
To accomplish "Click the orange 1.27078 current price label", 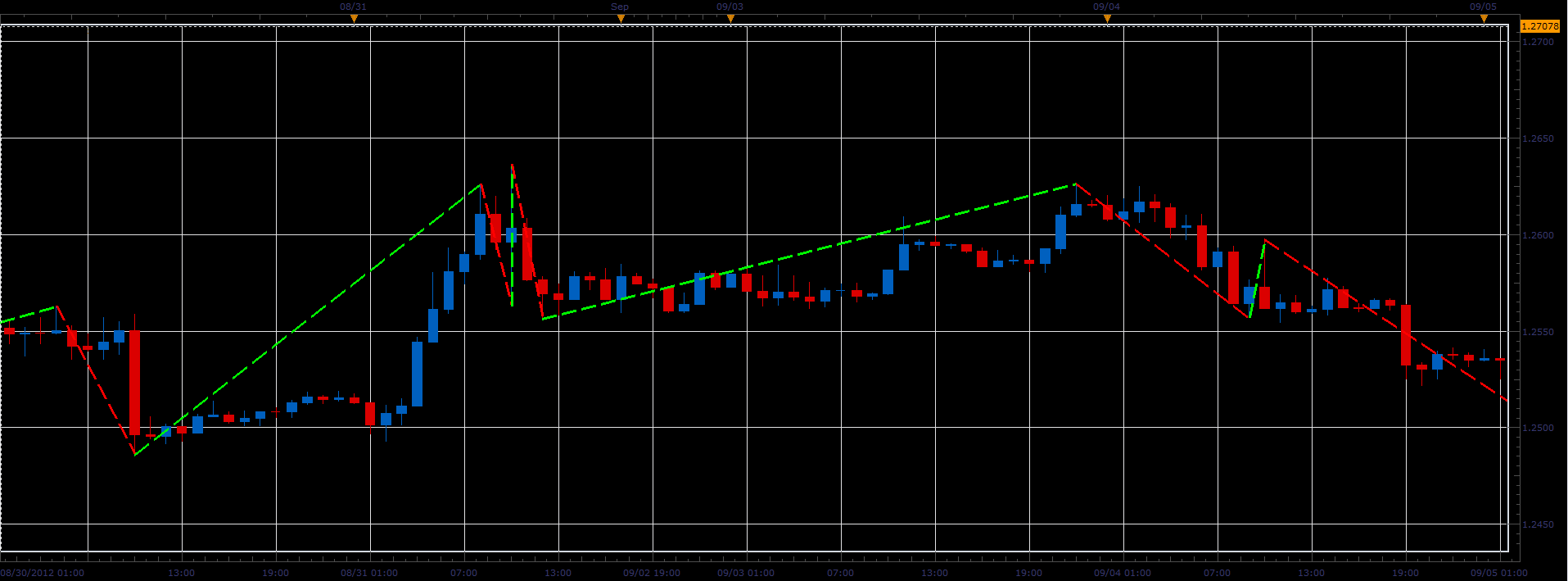I will pyautogui.click(x=1540, y=26).
